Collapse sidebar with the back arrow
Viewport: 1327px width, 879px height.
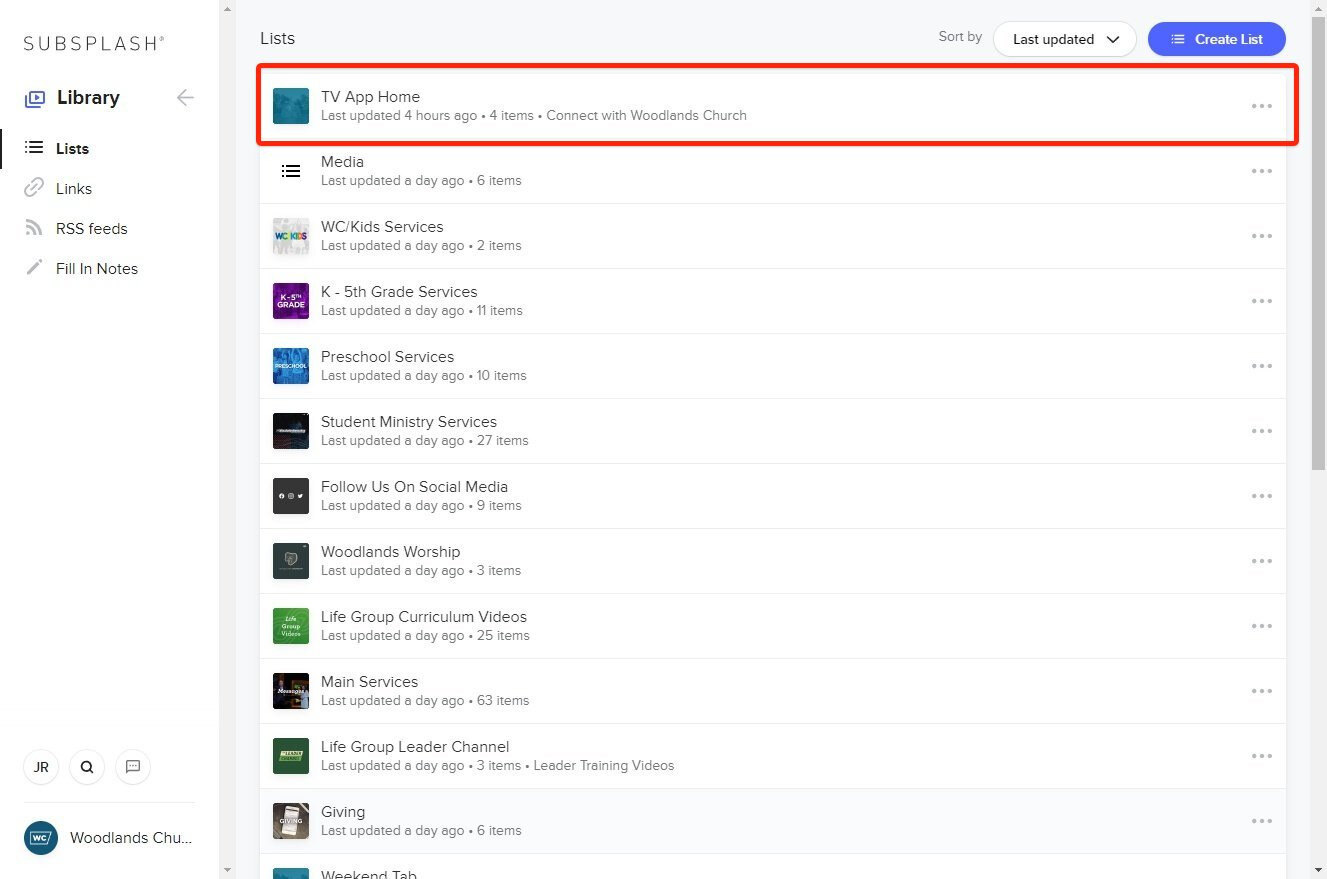tap(185, 97)
